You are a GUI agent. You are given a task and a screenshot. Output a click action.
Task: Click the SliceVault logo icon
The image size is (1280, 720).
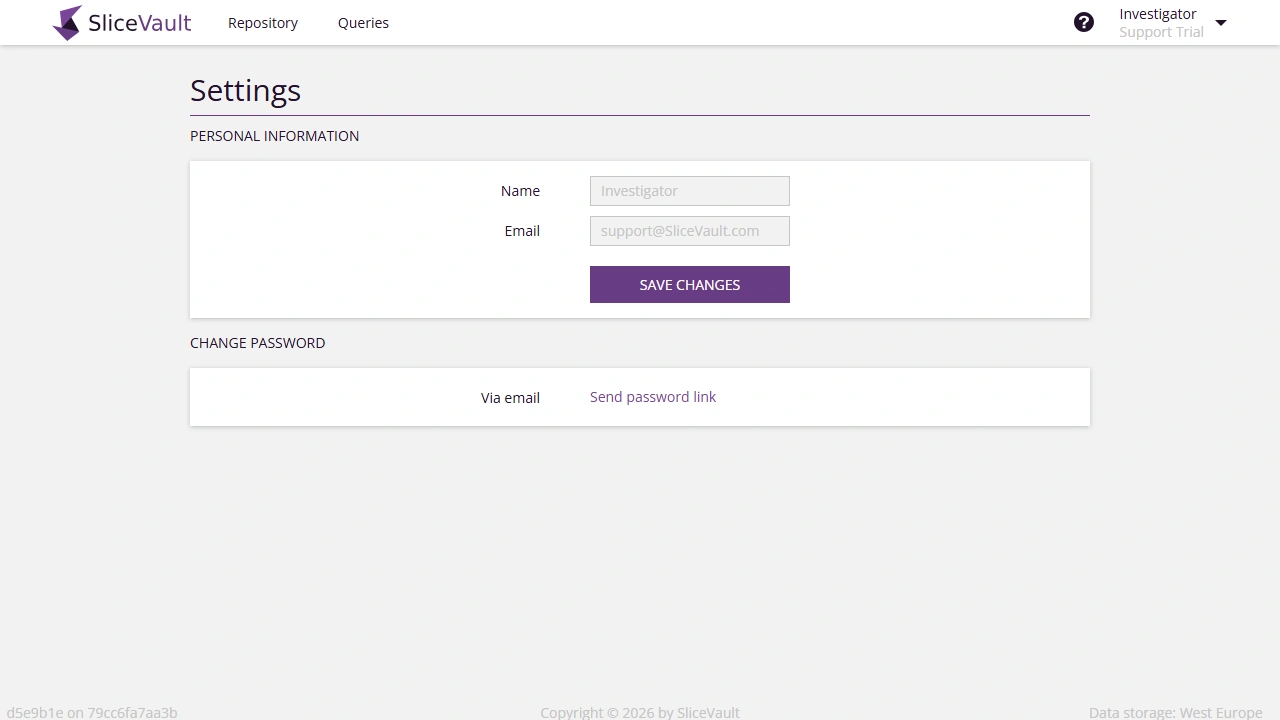(68, 22)
